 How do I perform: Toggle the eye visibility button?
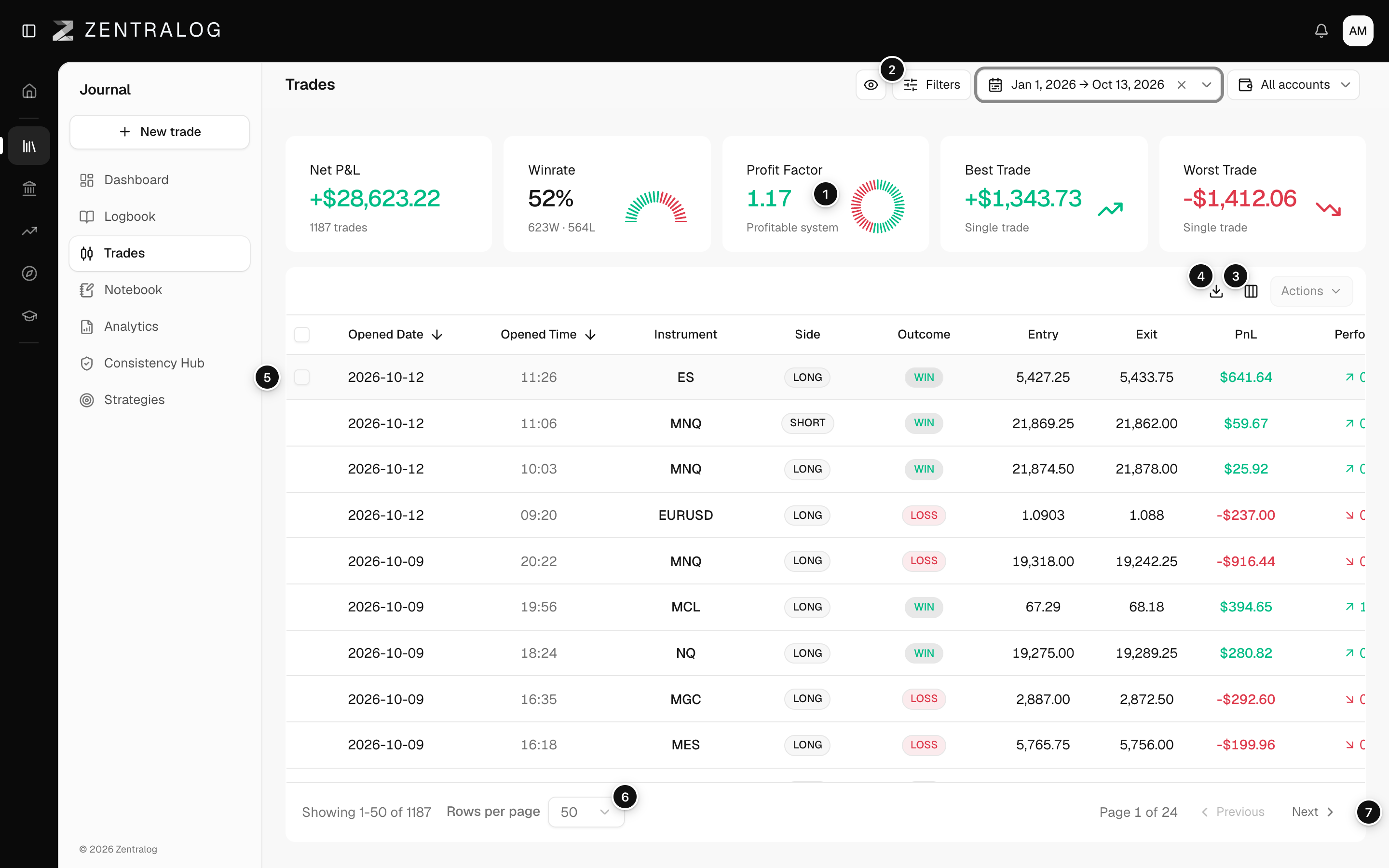(871, 85)
